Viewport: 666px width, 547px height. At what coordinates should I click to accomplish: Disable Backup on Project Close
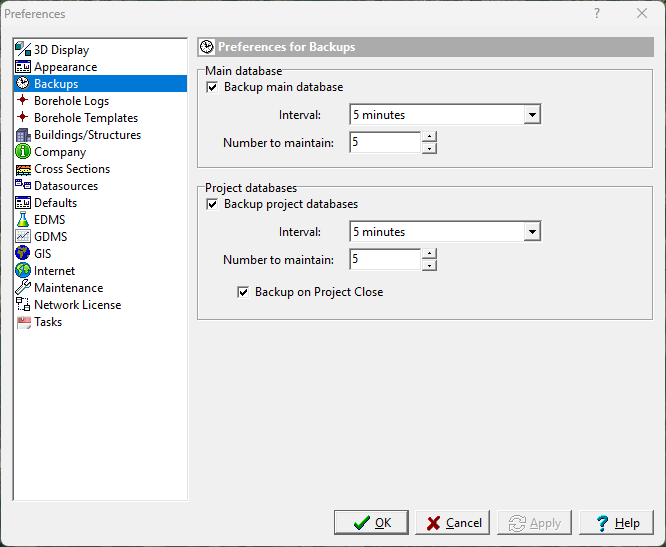[243, 293]
